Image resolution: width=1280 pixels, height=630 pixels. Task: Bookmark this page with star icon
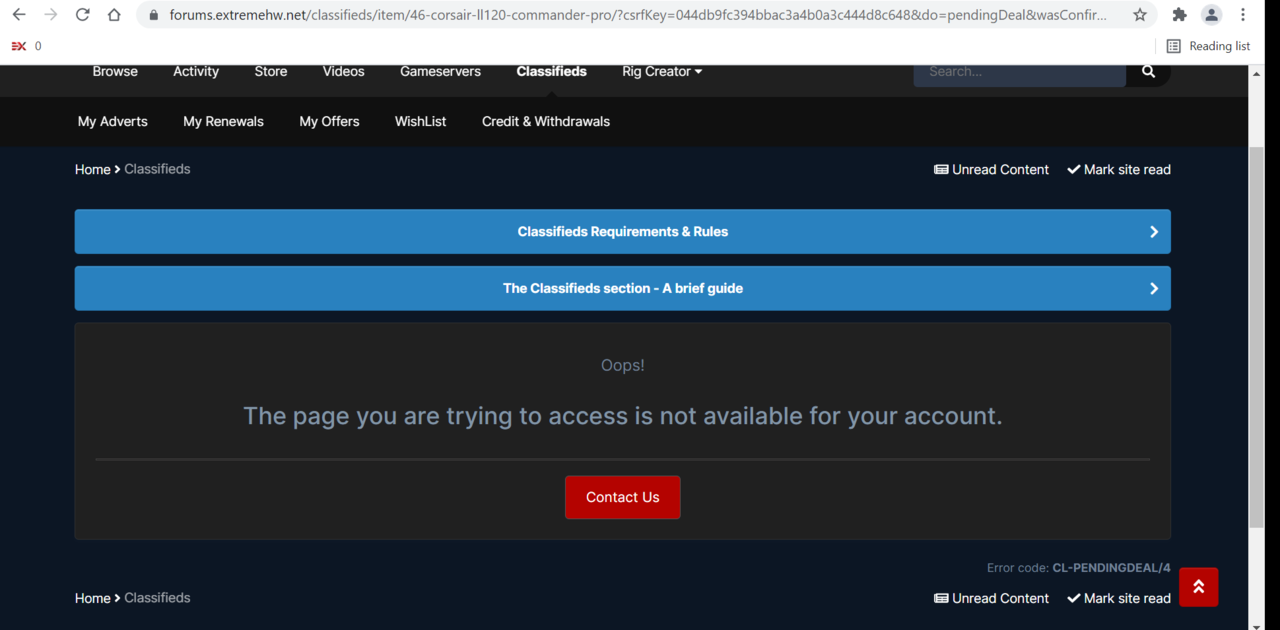click(x=1140, y=15)
